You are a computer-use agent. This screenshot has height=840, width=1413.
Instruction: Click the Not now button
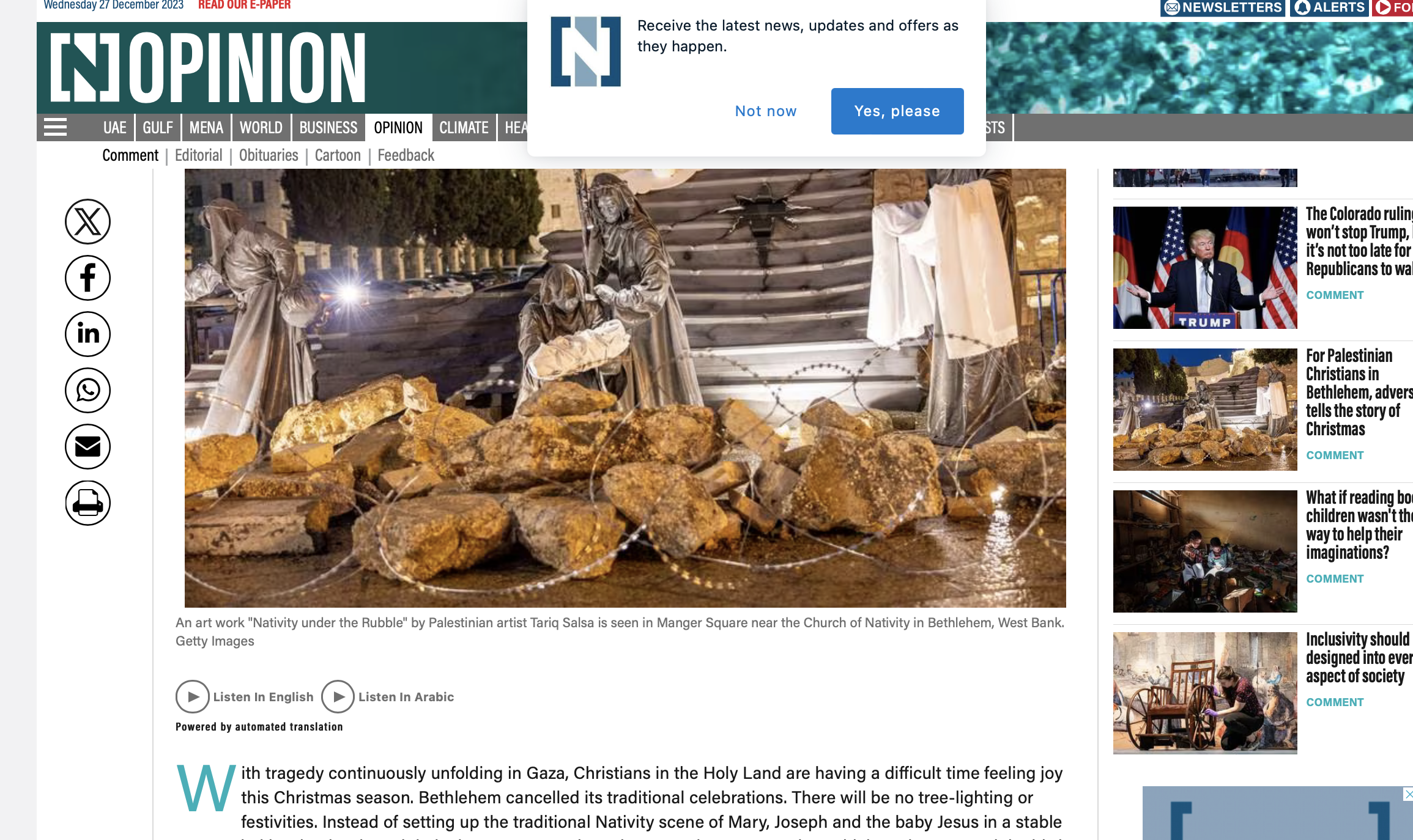coord(766,111)
